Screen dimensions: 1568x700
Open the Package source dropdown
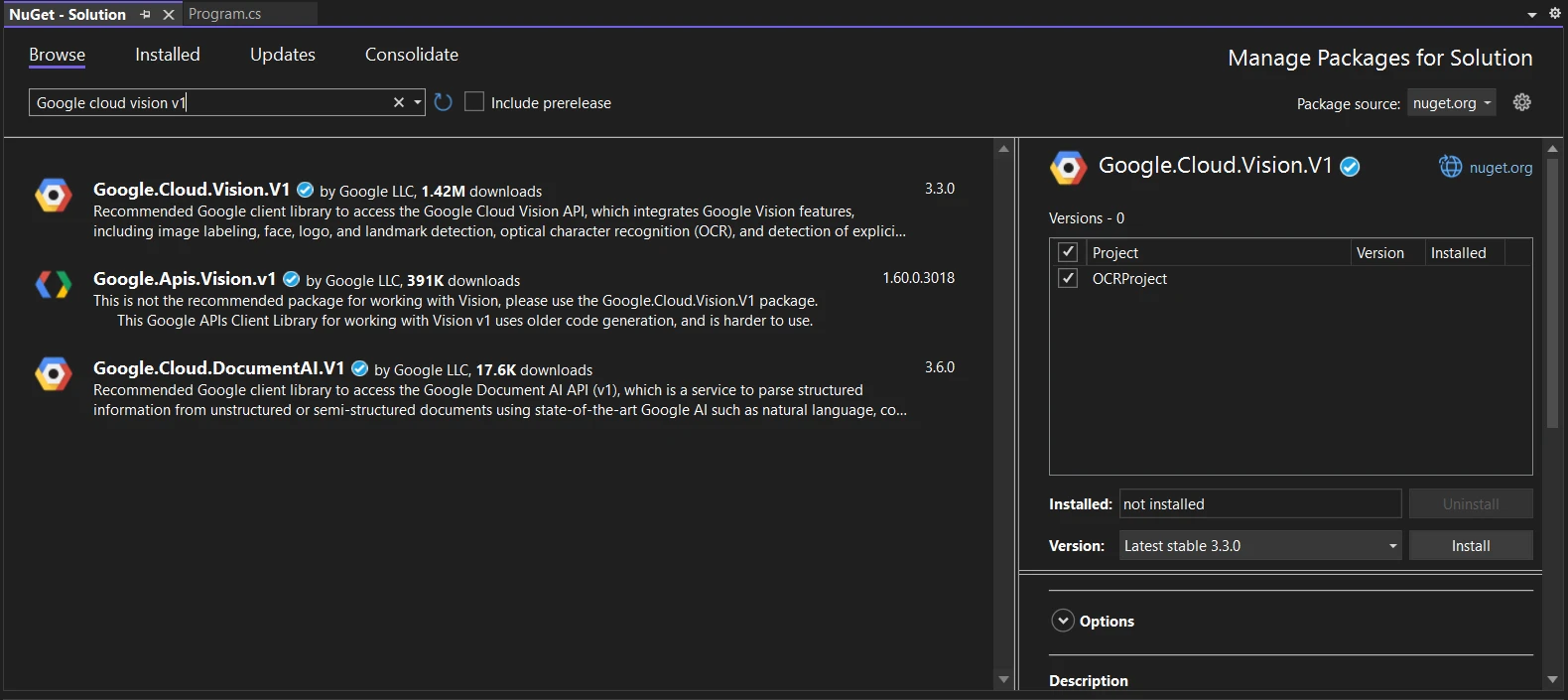point(1451,103)
